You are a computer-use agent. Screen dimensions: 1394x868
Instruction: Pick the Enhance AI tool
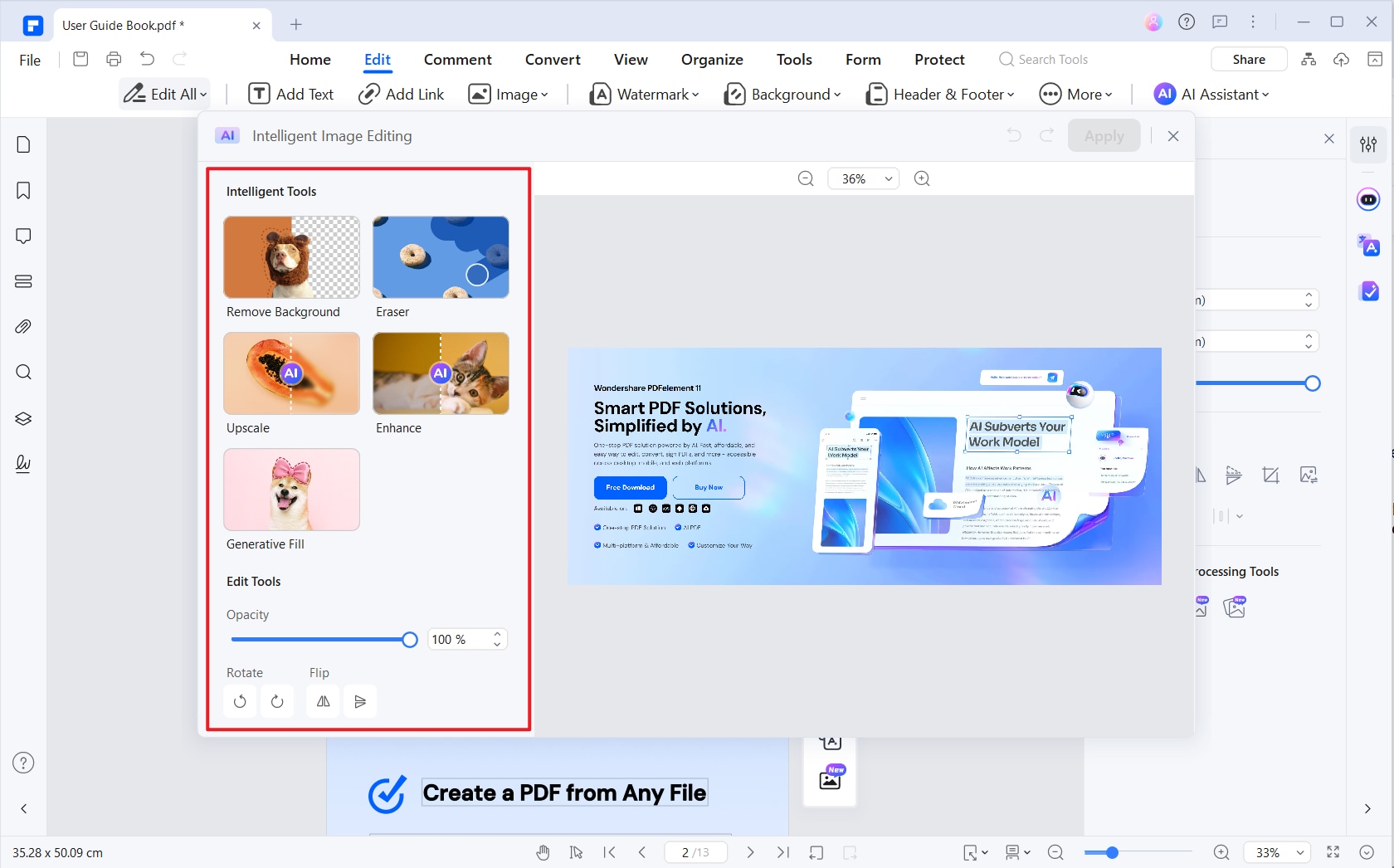pyautogui.click(x=441, y=373)
